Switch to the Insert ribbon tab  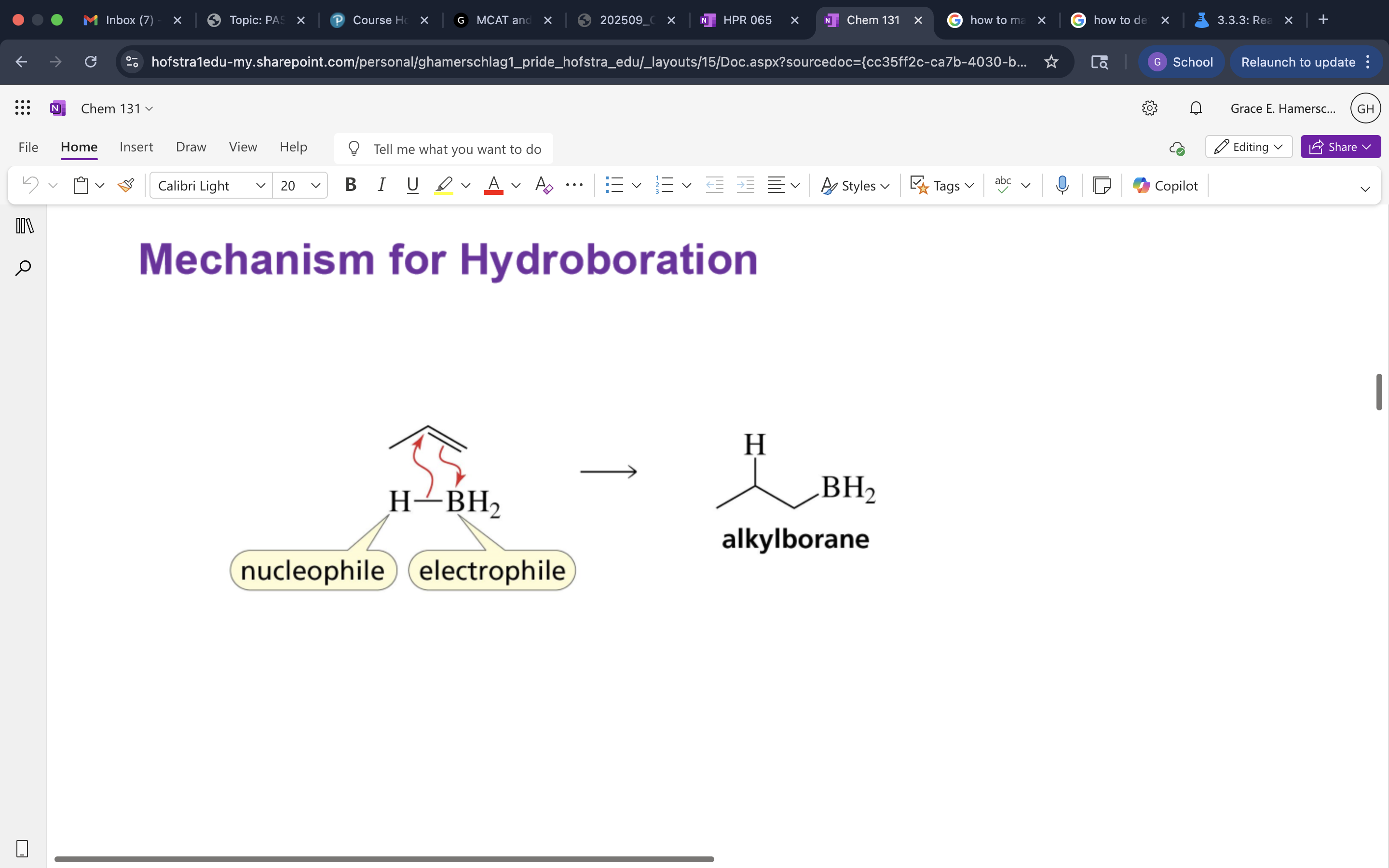click(136, 147)
